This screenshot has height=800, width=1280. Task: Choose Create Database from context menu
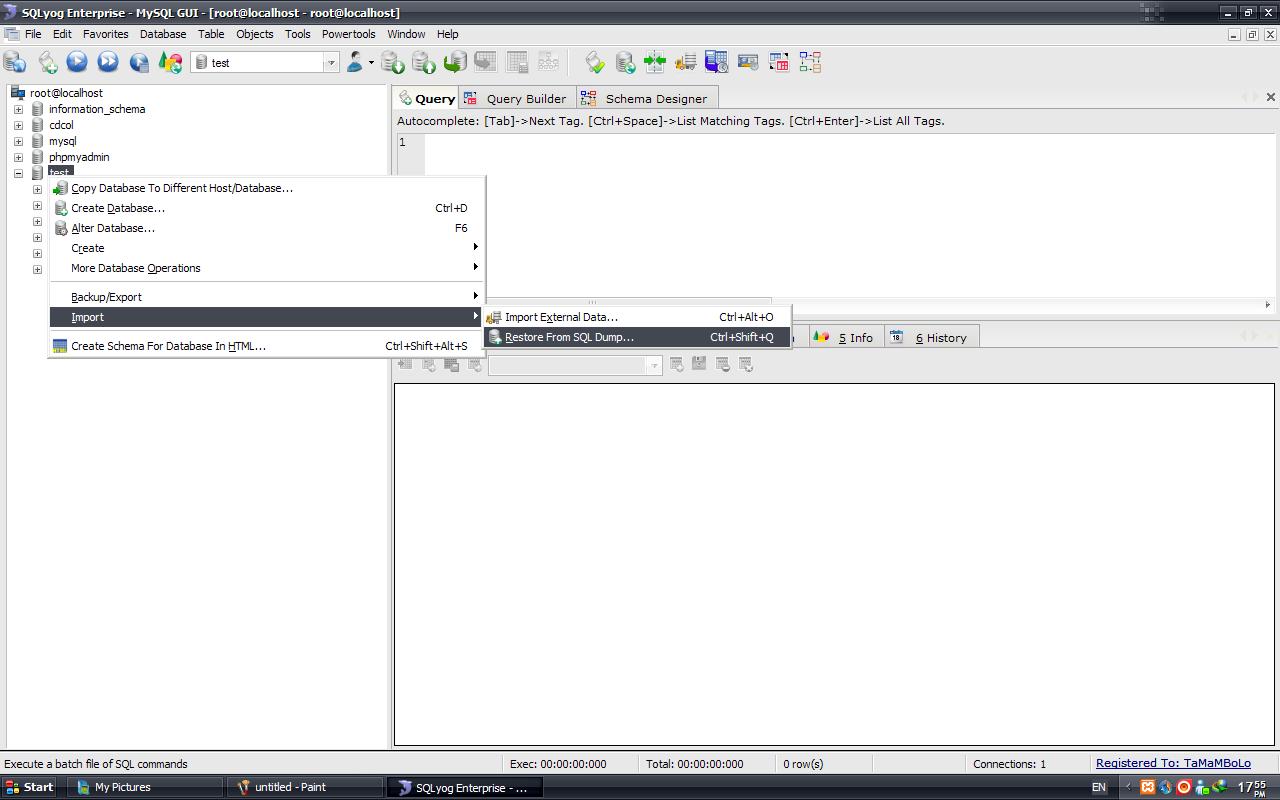266,208
